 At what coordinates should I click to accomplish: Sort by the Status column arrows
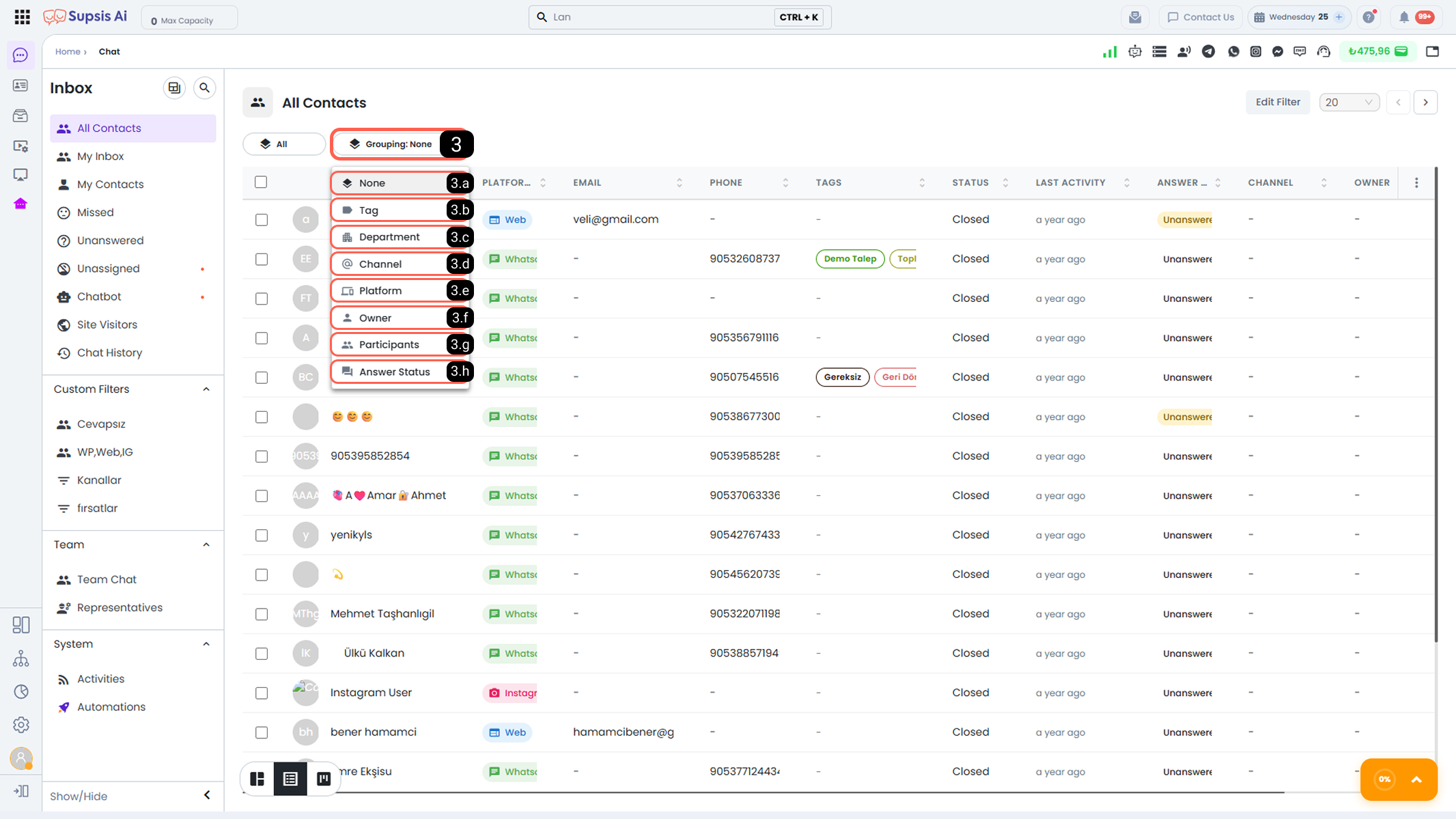click(x=1005, y=183)
